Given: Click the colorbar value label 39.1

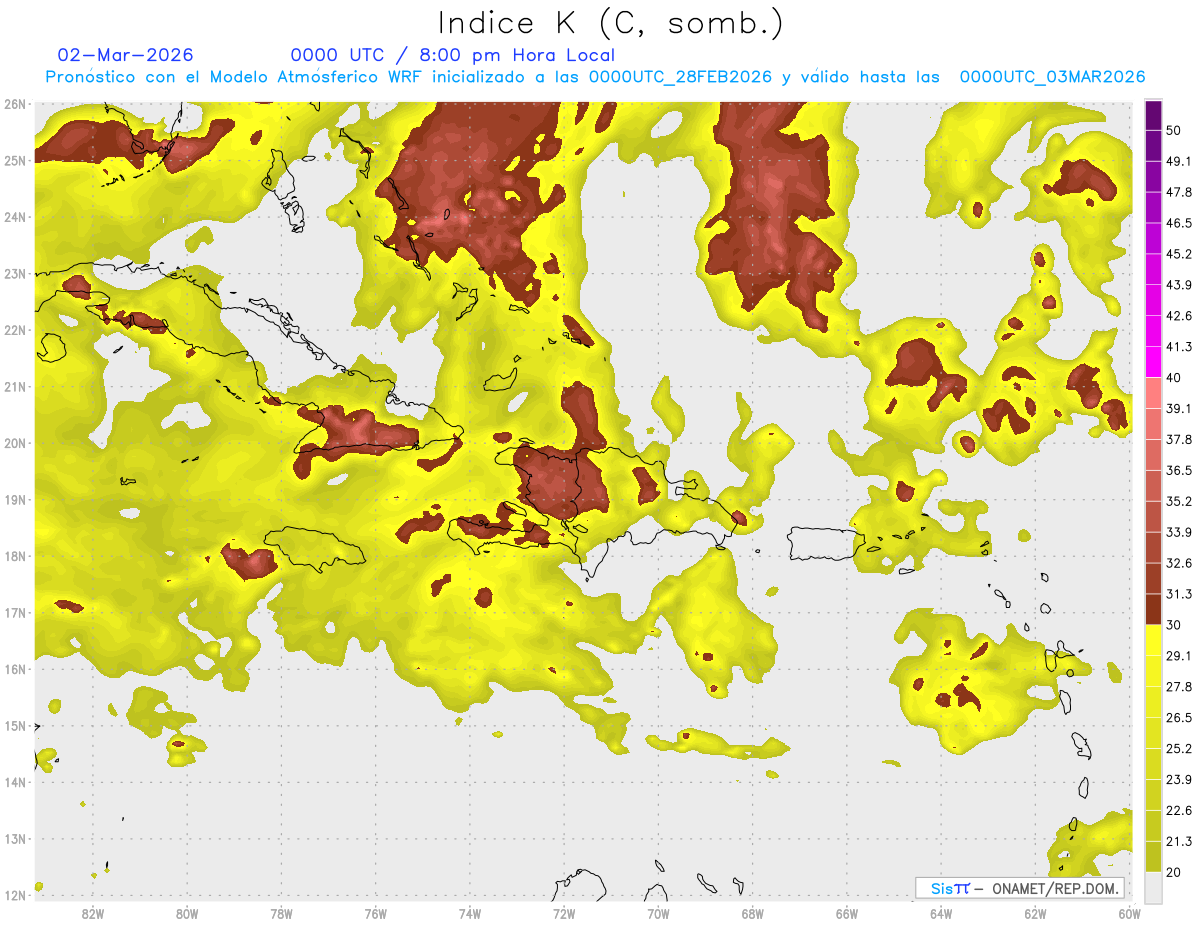Looking at the screenshot, I should [1179, 409].
